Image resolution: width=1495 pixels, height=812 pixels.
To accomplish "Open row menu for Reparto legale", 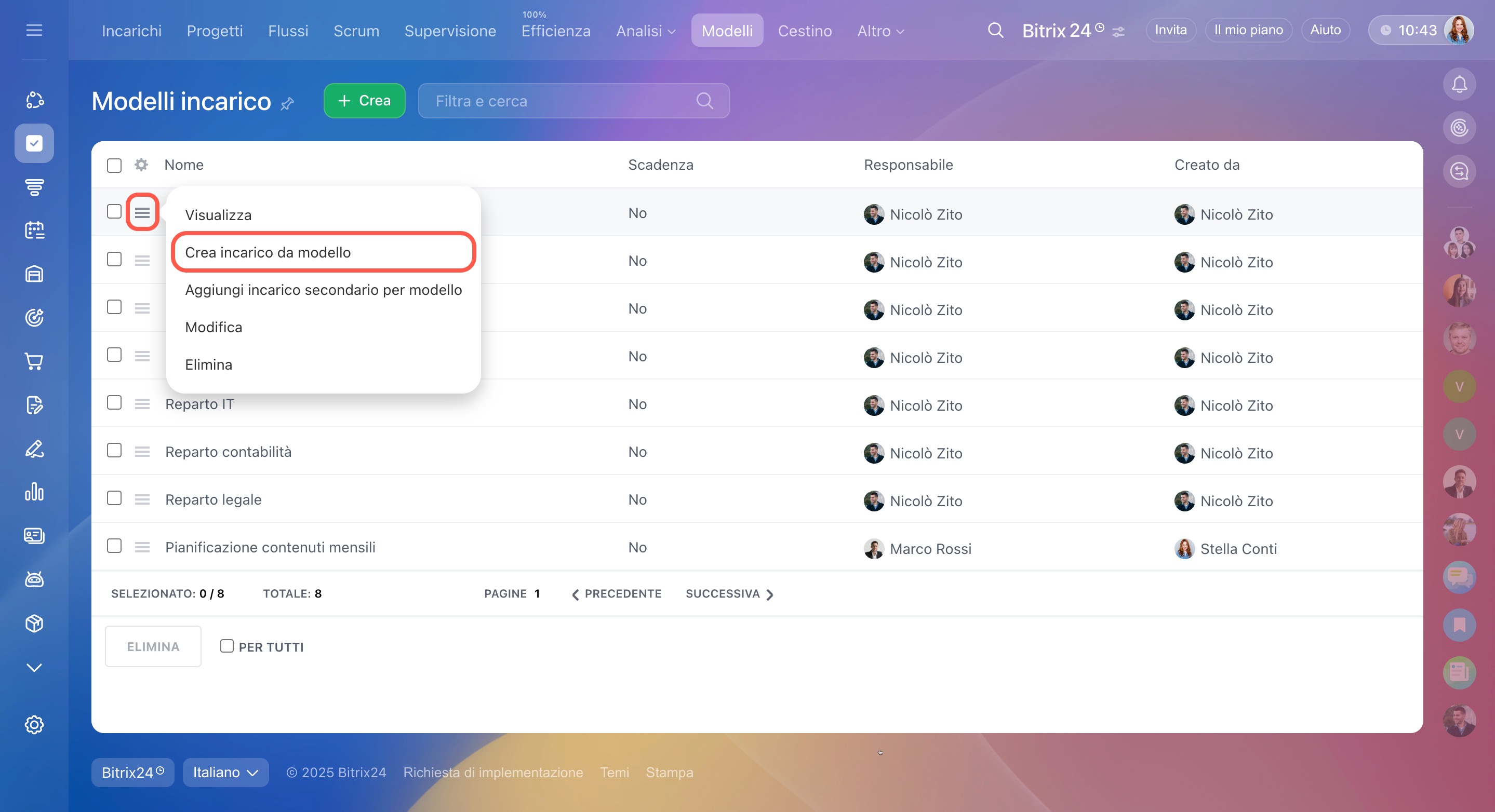I will pyautogui.click(x=142, y=499).
